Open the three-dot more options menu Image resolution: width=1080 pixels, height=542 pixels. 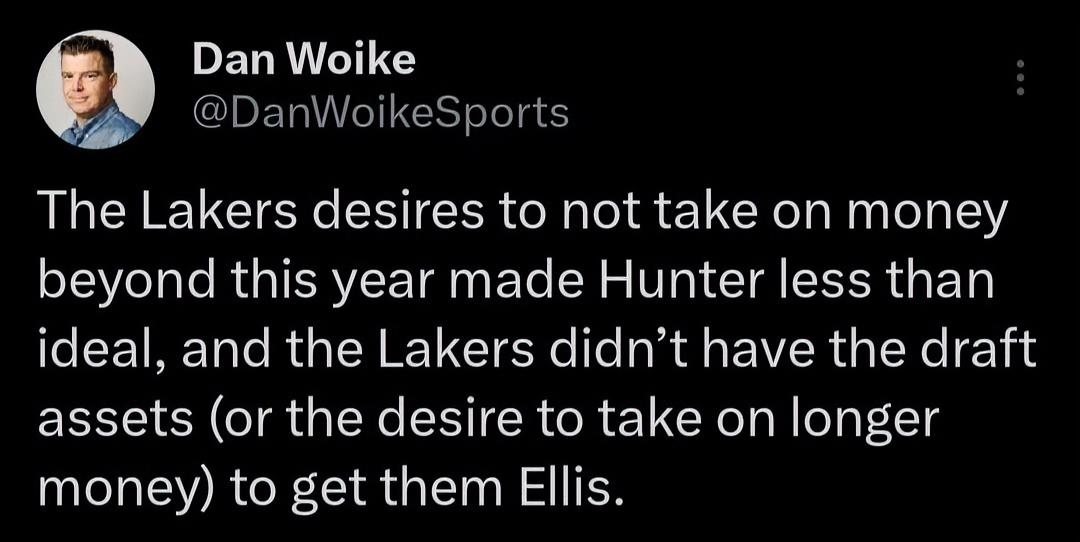(1019, 78)
